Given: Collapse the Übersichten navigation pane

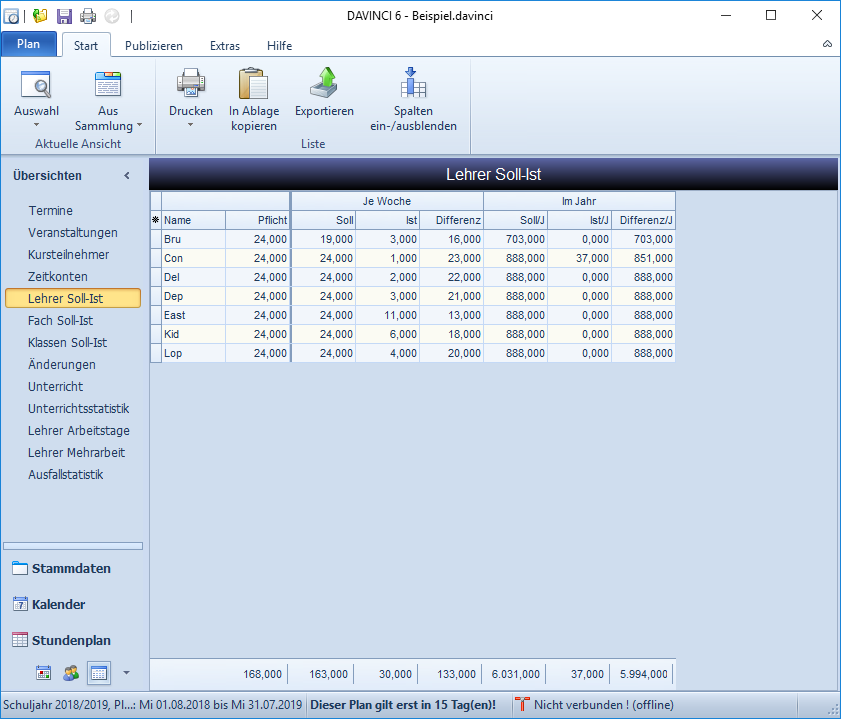Looking at the screenshot, I should pyautogui.click(x=127, y=175).
